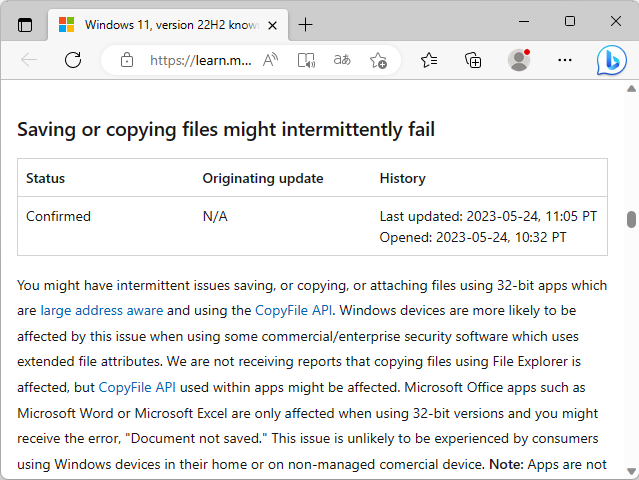Click the address bar URL
Image resolution: width=639 pixels, height=480 pixels.
coord(200,60)
